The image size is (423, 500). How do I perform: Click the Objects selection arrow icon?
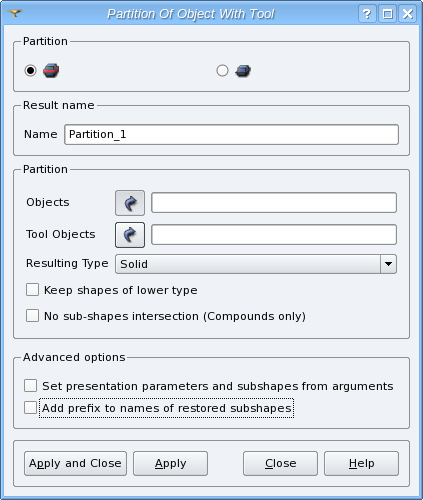pos(130,203)
